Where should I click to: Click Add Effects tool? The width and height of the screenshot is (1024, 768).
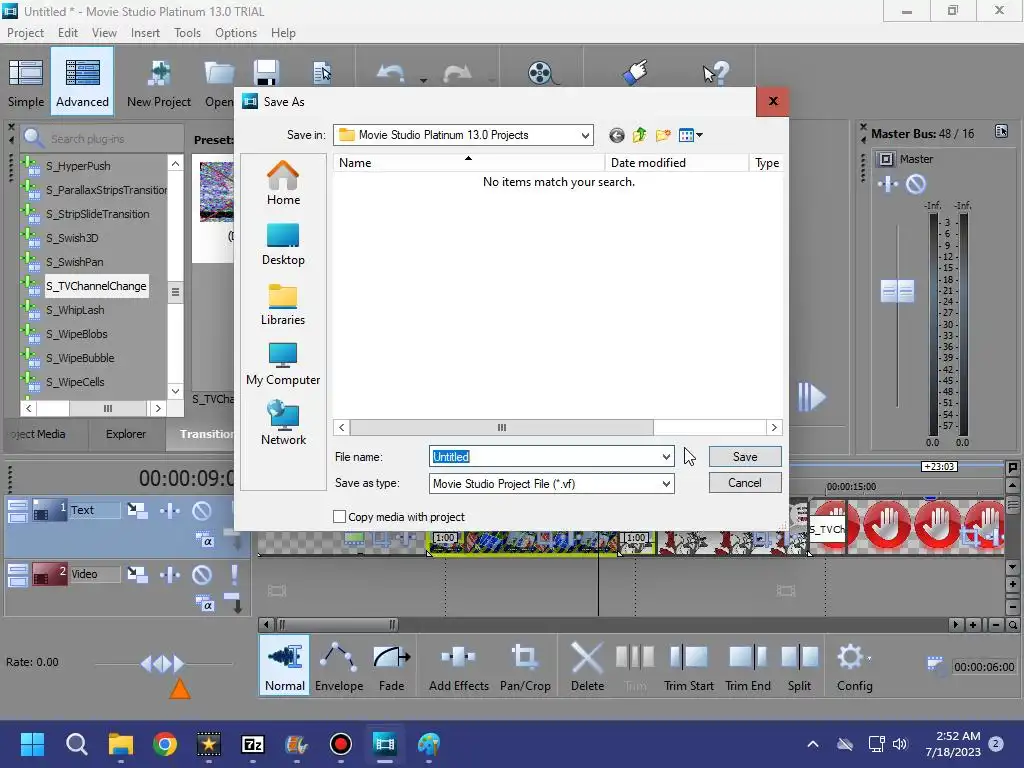click(458, 667)
